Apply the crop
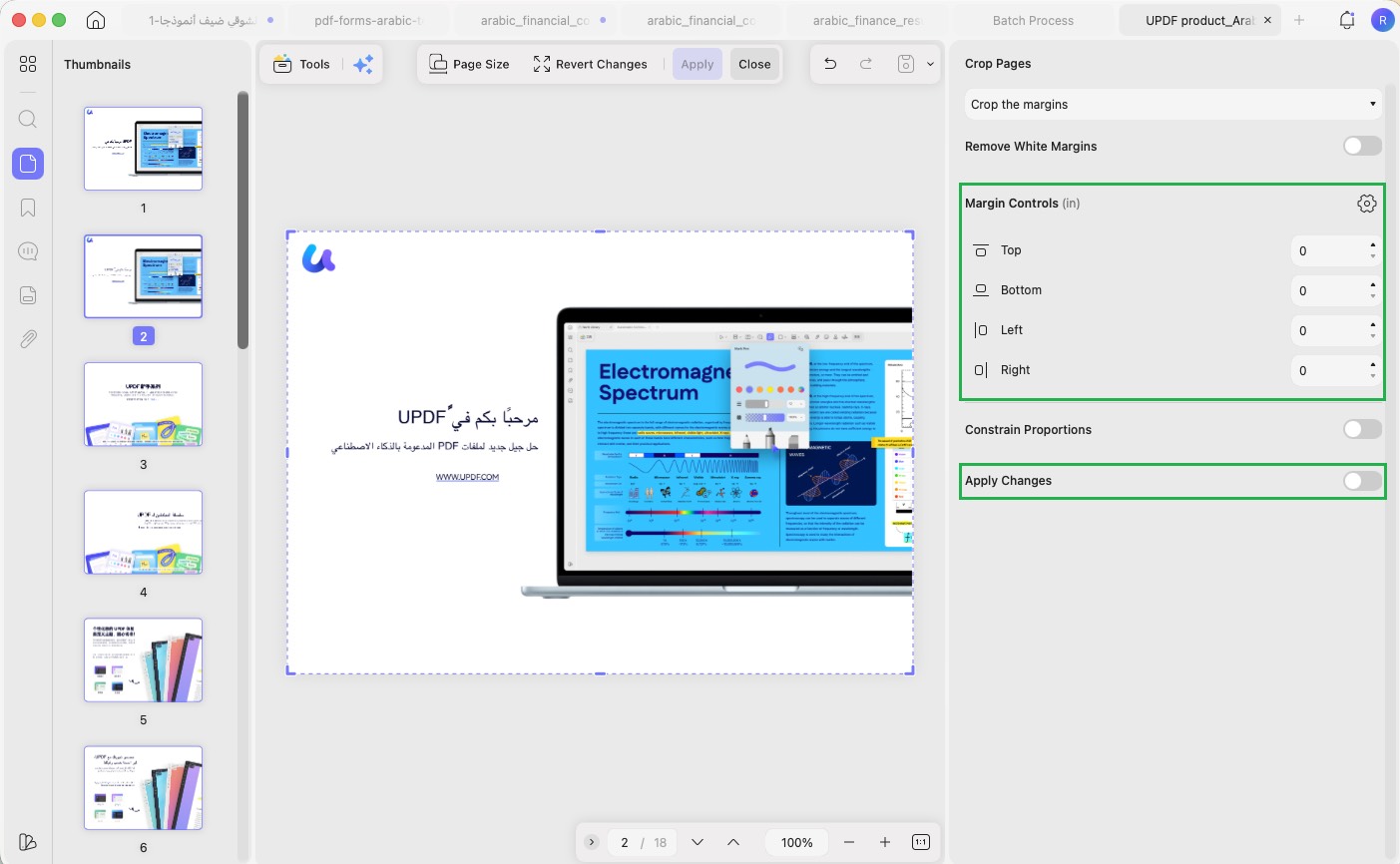1400x864 pixels. coord(698,64)
